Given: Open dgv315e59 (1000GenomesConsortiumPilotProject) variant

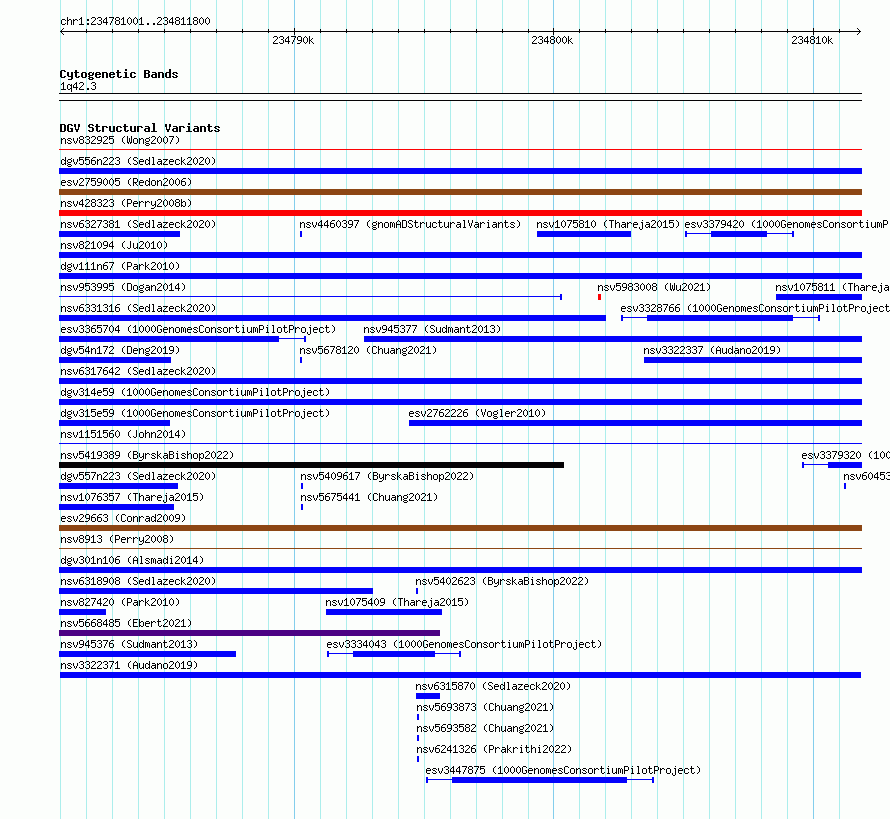Looking at the screenshot, I should click(115, 423).
